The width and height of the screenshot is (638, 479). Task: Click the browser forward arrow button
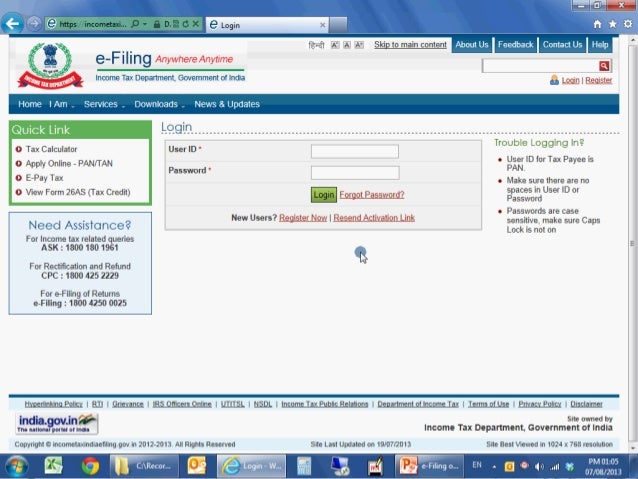coord(34,24)
